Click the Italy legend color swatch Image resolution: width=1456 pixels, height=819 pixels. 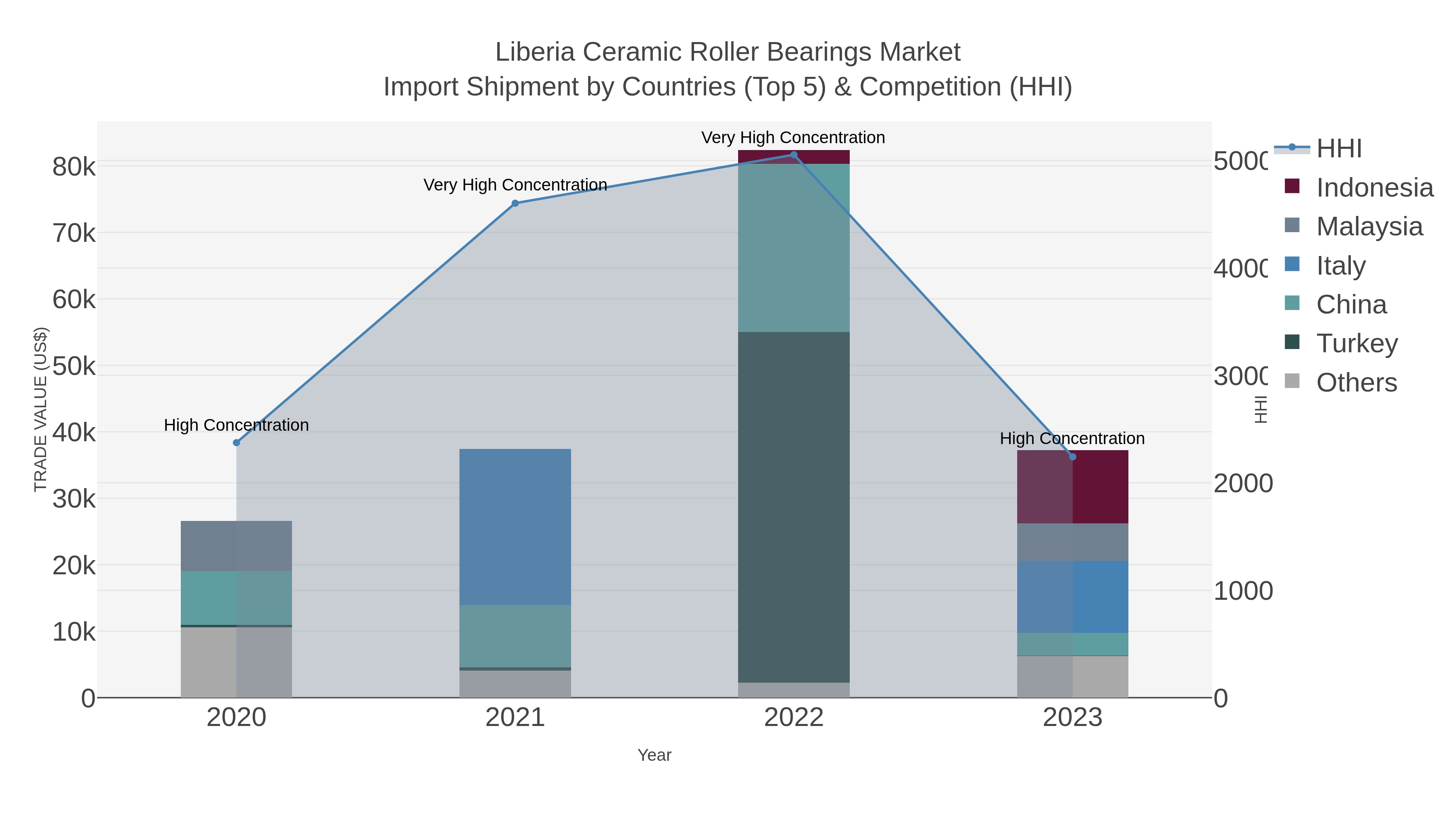coord(1292,264)
